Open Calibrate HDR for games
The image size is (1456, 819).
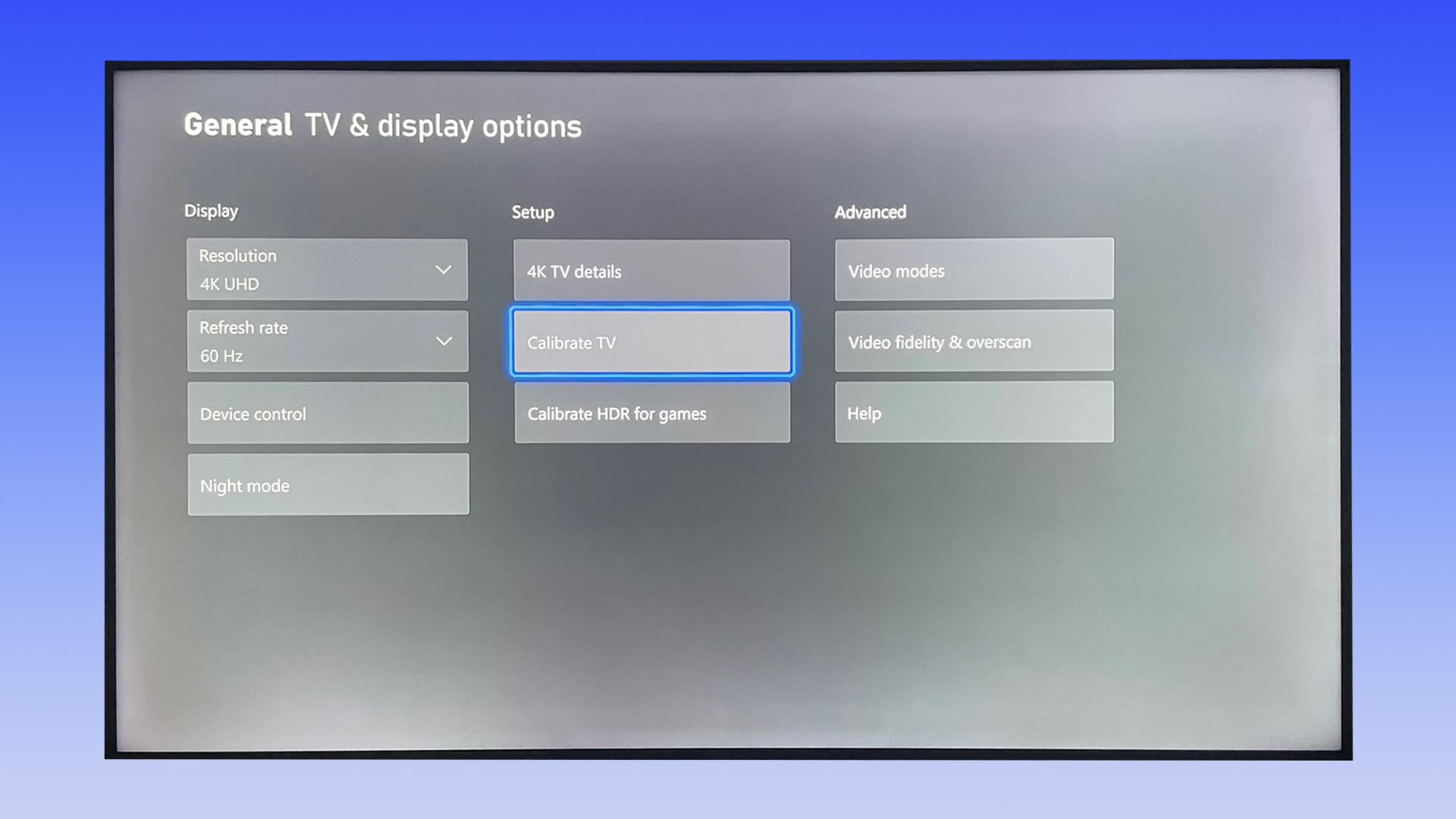click(651, 413)
